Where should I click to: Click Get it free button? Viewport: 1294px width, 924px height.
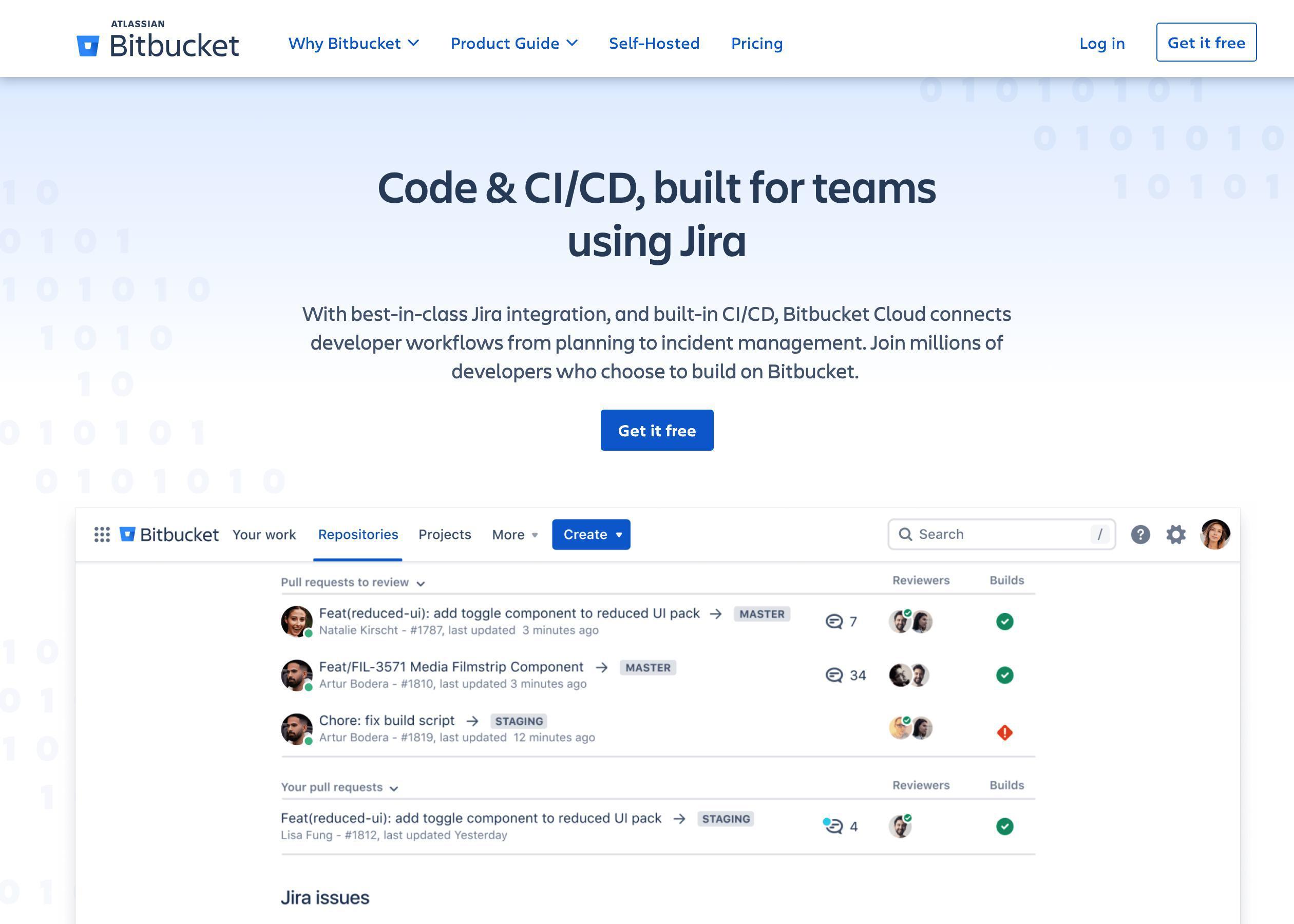(657, 430)
